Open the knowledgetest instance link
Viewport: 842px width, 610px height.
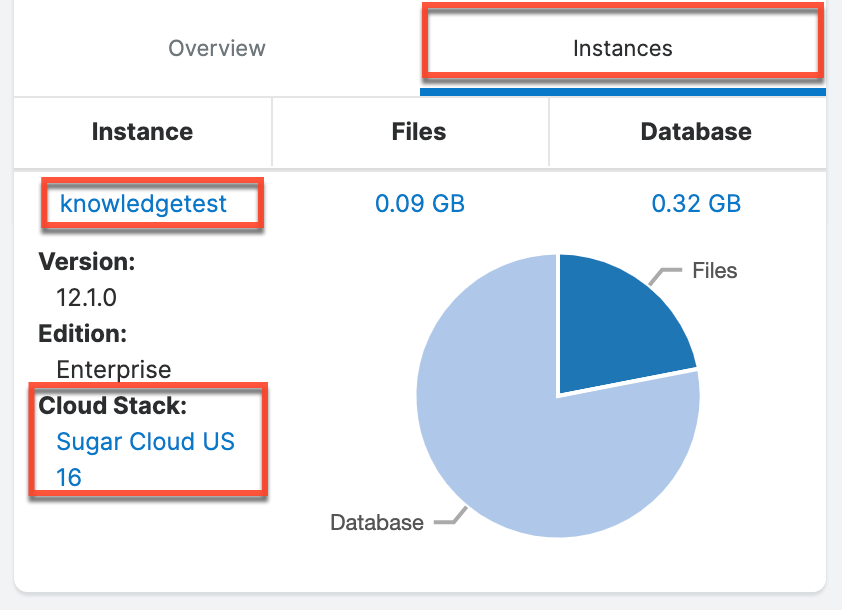[x=146, y=203]
